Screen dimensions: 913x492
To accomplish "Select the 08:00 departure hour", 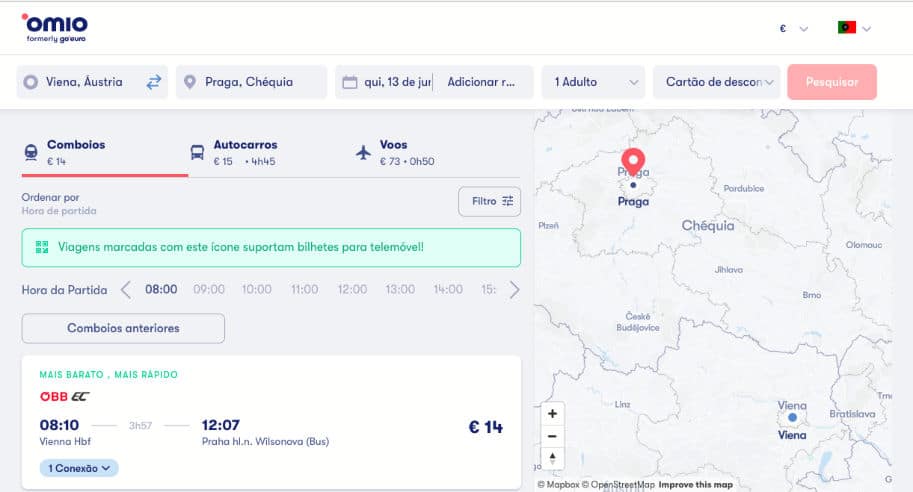I will [x=161, y=289].
